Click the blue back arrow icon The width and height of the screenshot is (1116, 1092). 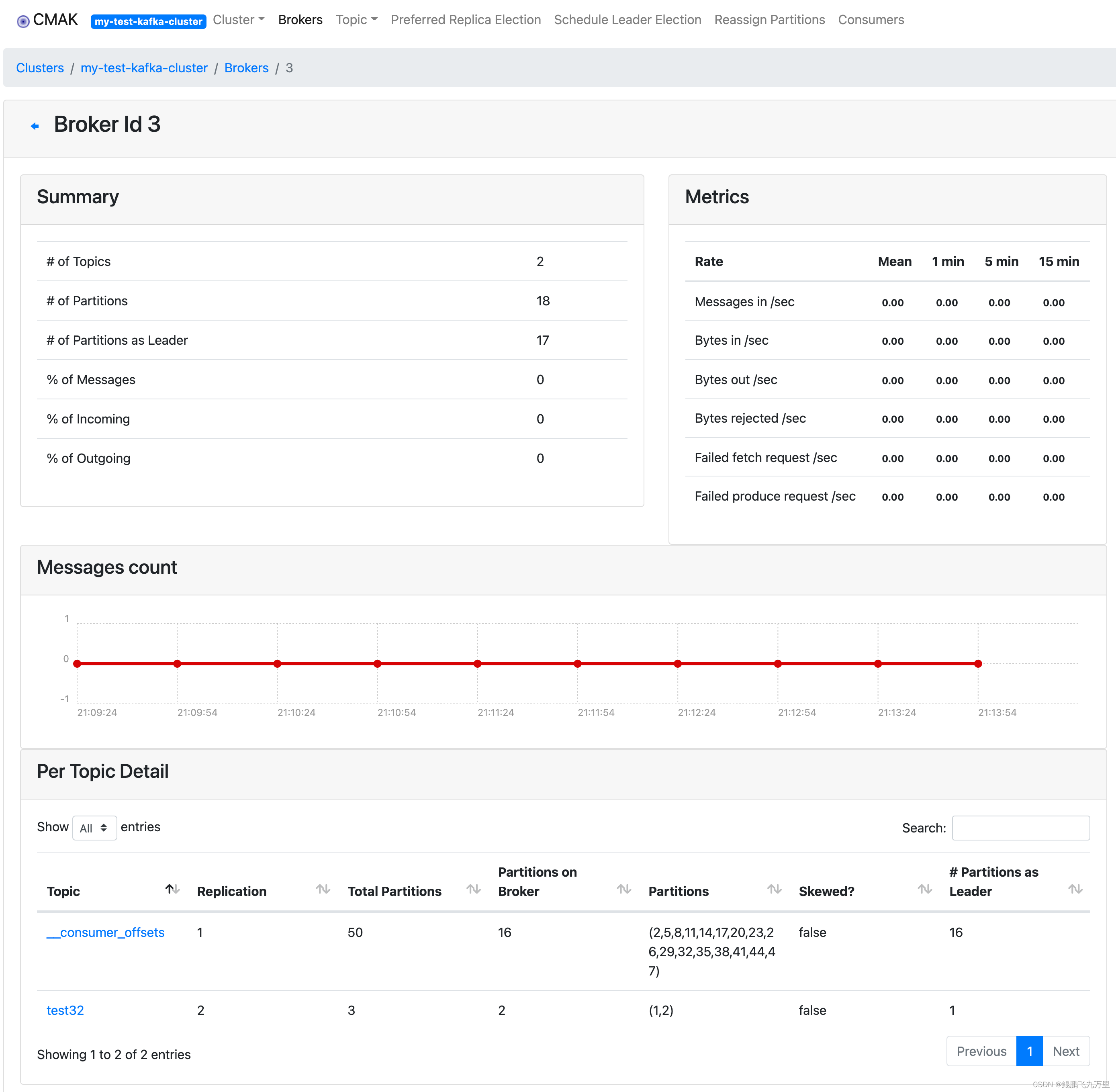tap(35, 126)
